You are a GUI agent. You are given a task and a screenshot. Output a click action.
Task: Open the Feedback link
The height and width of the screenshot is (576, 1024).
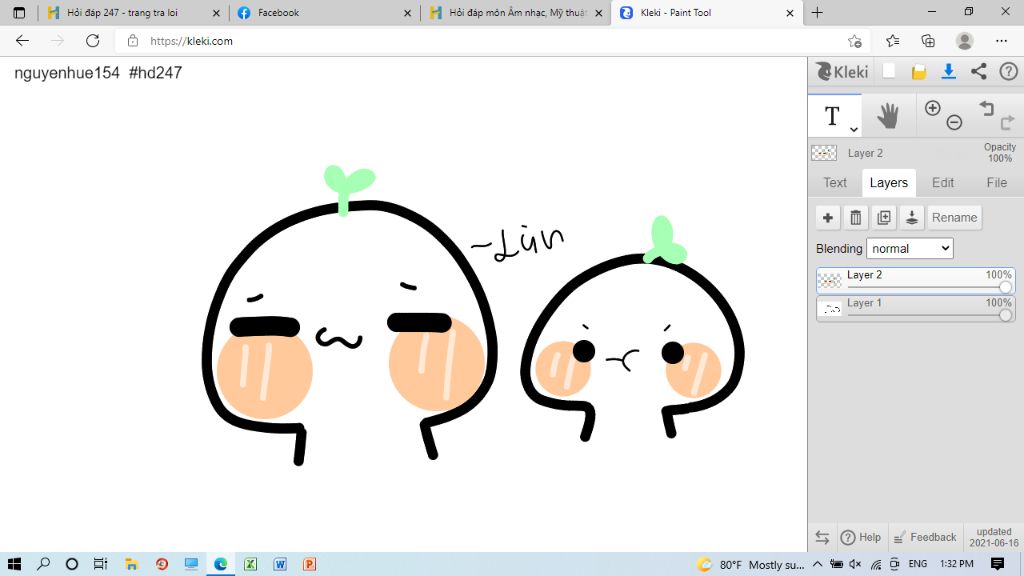[x=925, y=537]
